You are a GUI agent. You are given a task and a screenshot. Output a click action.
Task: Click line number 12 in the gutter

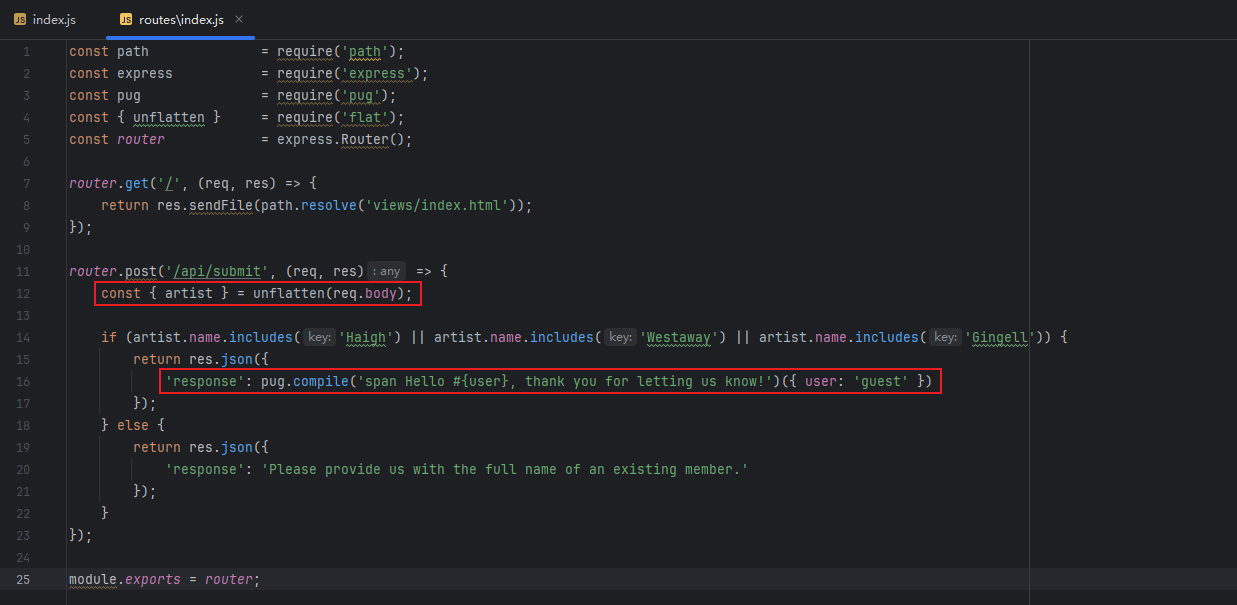coord(24,293)
